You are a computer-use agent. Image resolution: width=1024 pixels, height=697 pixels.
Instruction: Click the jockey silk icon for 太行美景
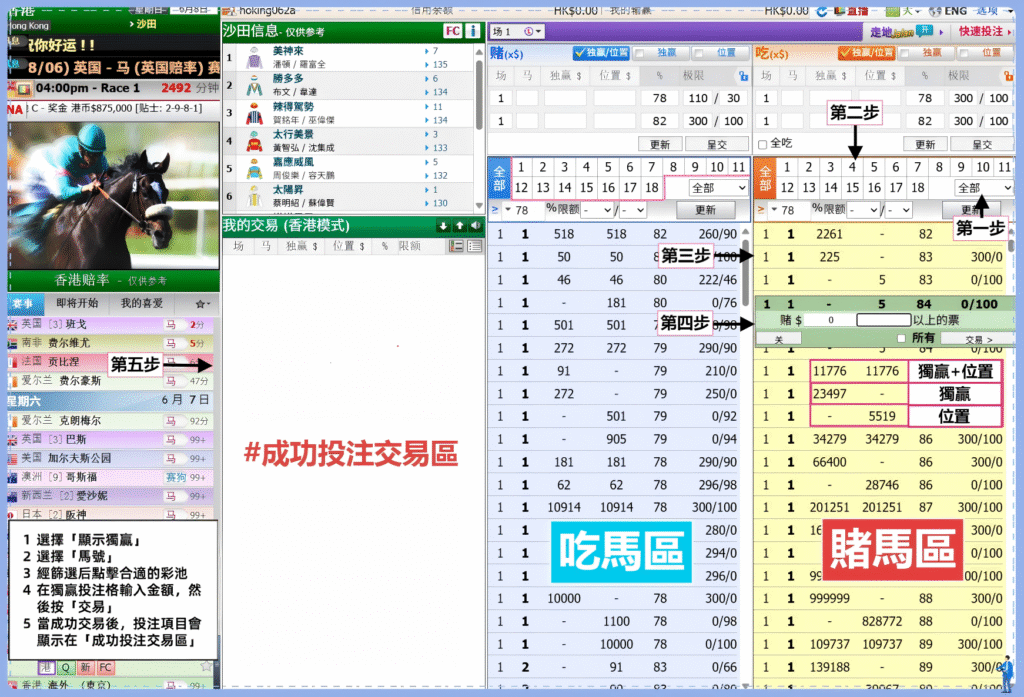tap(254, 141)
